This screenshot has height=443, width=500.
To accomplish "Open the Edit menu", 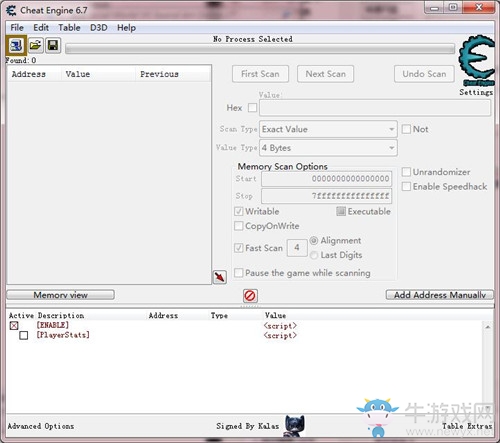I will click(x=41, y=28).
